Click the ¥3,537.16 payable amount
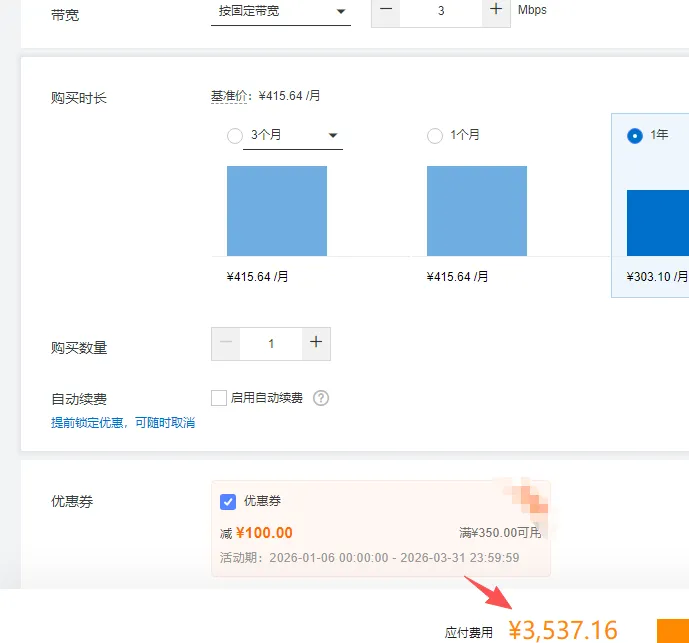Viewport: 689px width, 643px height. tap(563, 630)
